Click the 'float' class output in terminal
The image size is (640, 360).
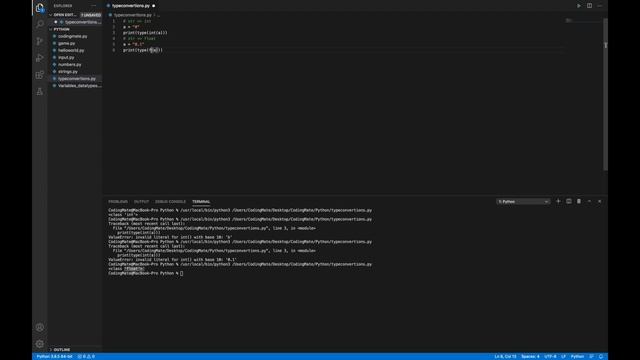[134, 269]
